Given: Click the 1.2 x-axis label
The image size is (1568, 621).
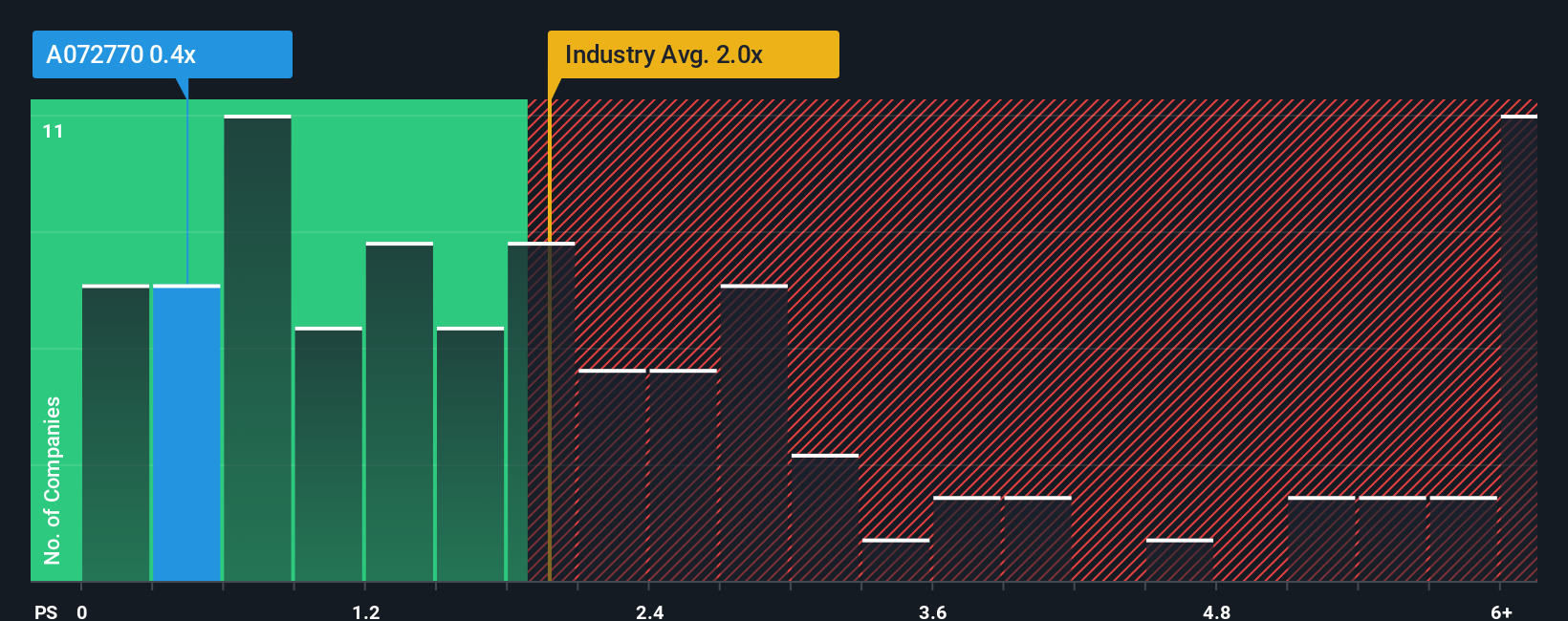Looking at the screenshot, I should [365, 611].
